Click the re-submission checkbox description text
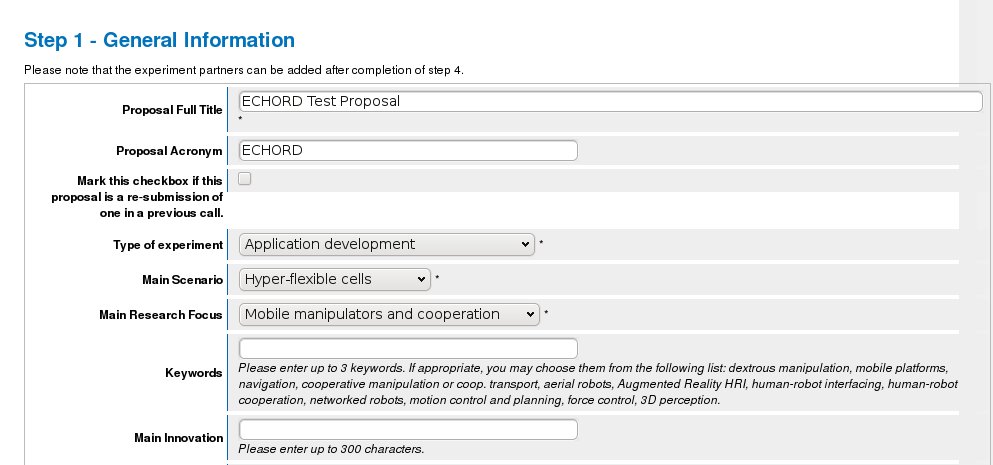Screen dimensions: 993x465 pos(137,197)
